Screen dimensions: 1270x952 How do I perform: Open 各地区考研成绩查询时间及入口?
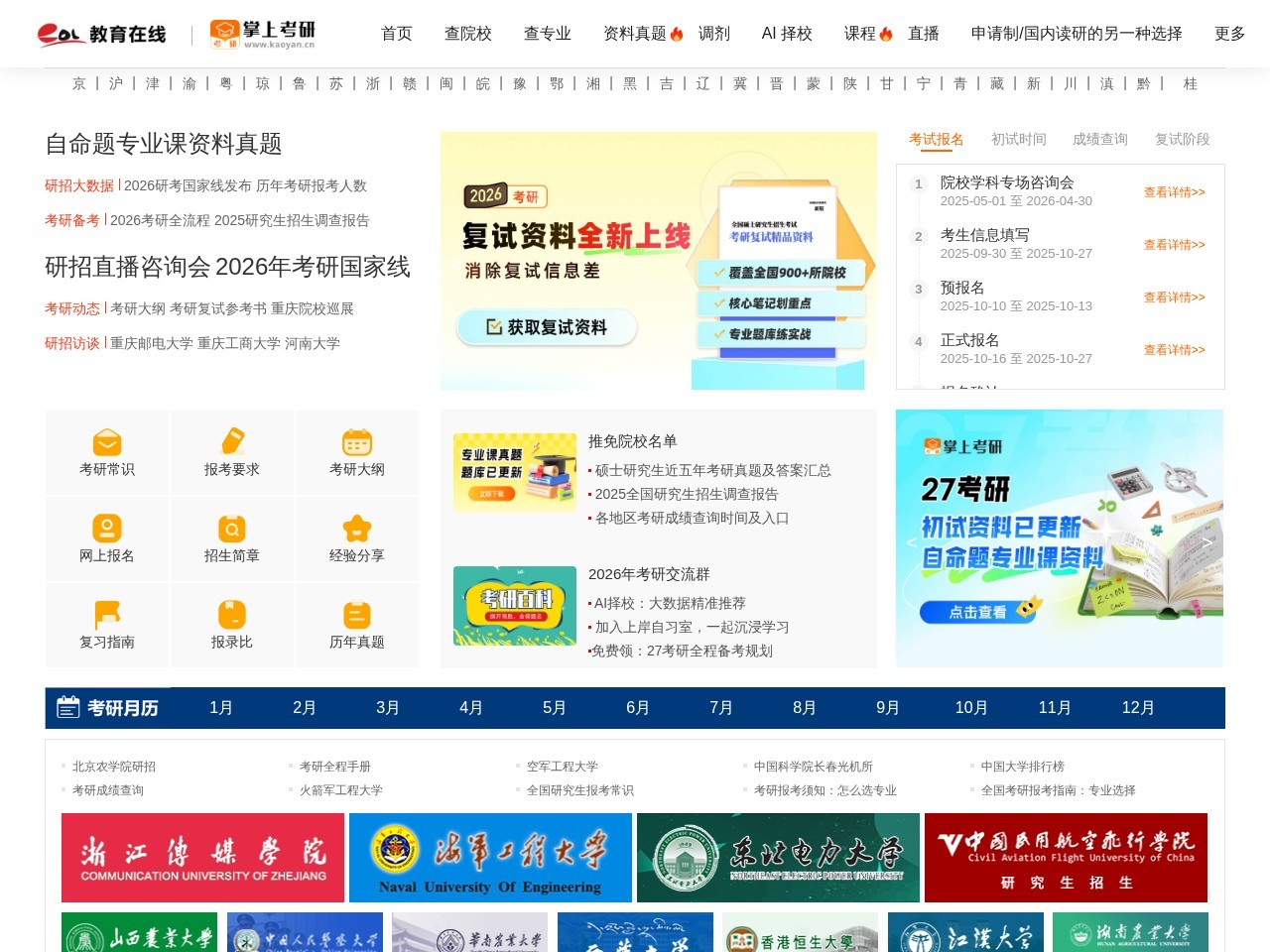(x=692, y=518)
